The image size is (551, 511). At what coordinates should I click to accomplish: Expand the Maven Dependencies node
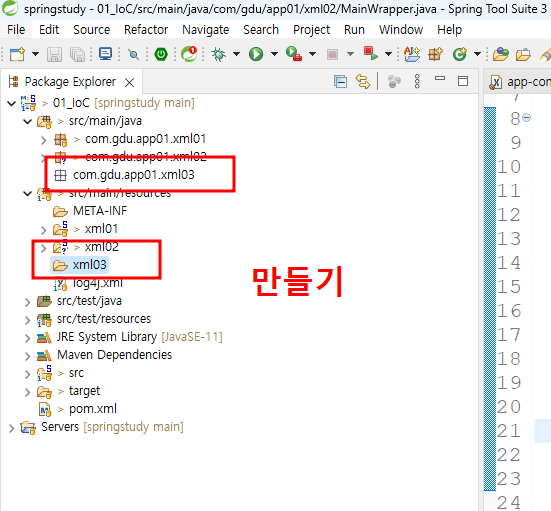click(x=27, y=356)
